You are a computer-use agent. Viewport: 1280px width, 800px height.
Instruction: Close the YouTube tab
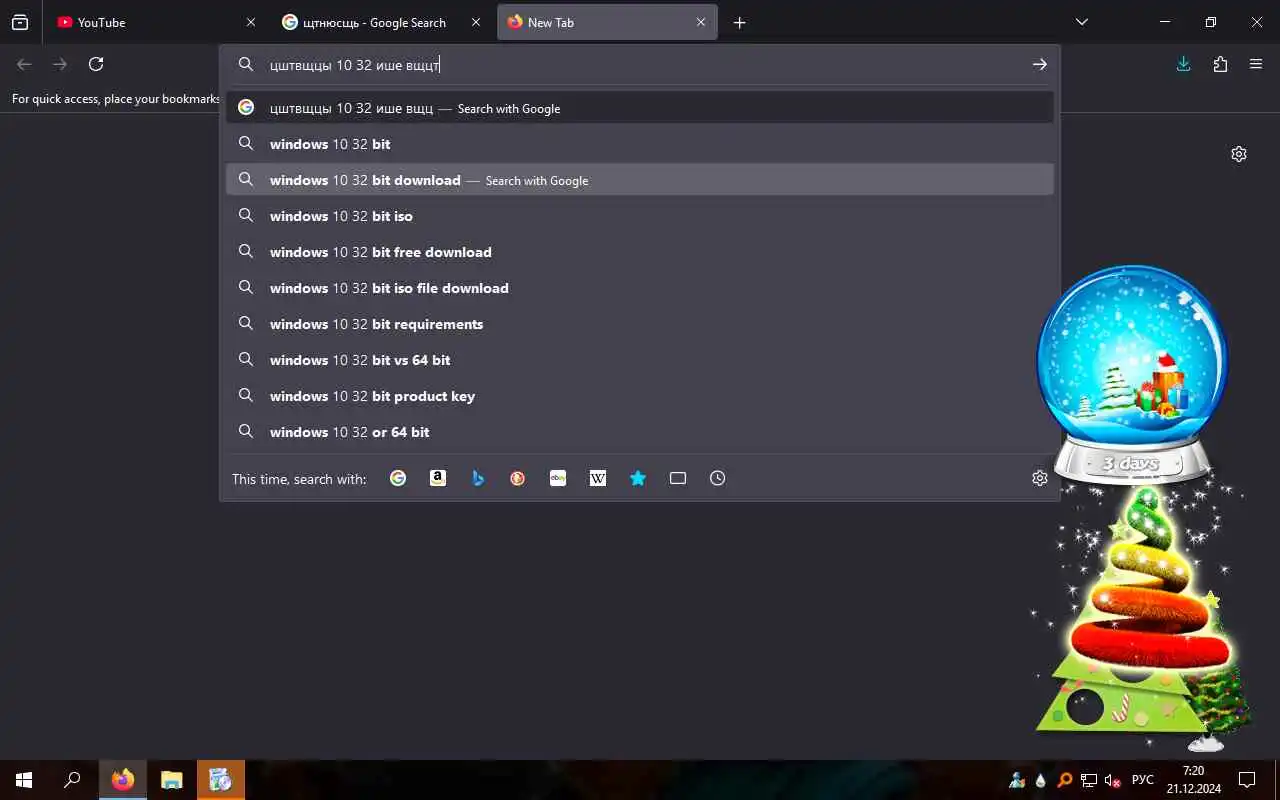[x=251, y=22]
